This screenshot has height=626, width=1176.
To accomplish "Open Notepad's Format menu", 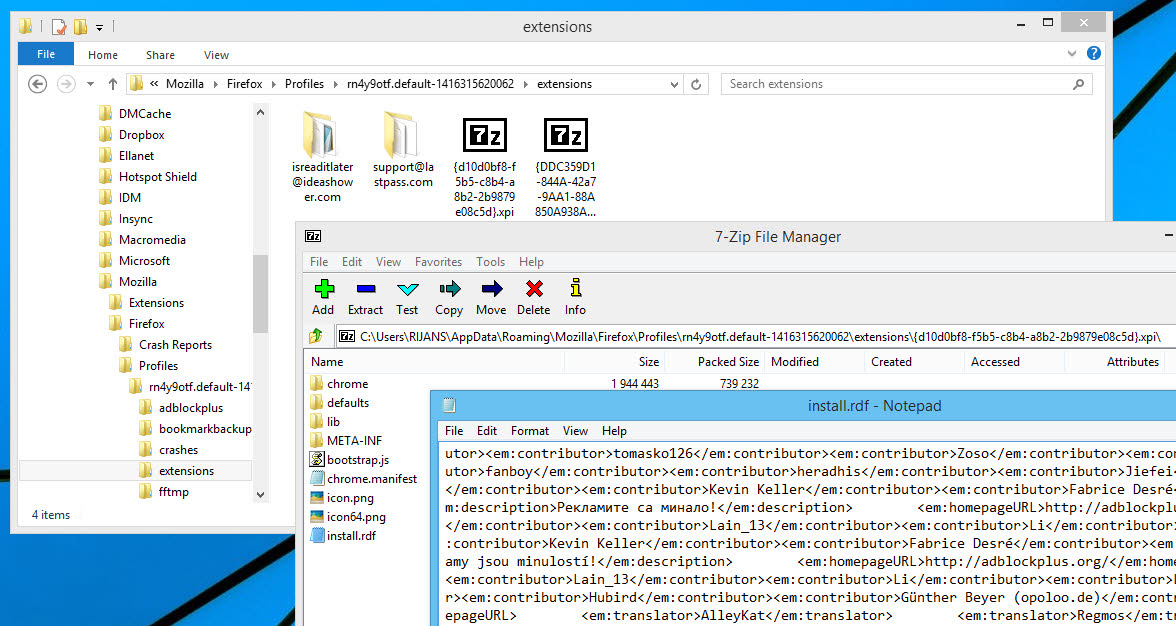I will point(529,430).
